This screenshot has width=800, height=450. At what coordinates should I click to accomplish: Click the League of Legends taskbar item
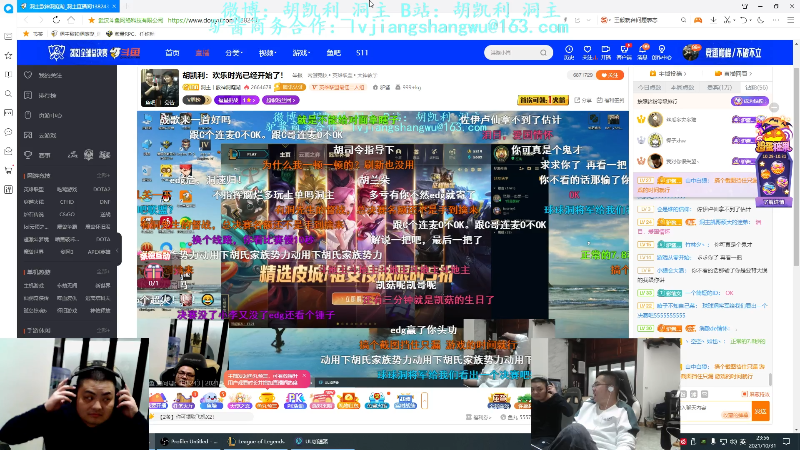256,441
